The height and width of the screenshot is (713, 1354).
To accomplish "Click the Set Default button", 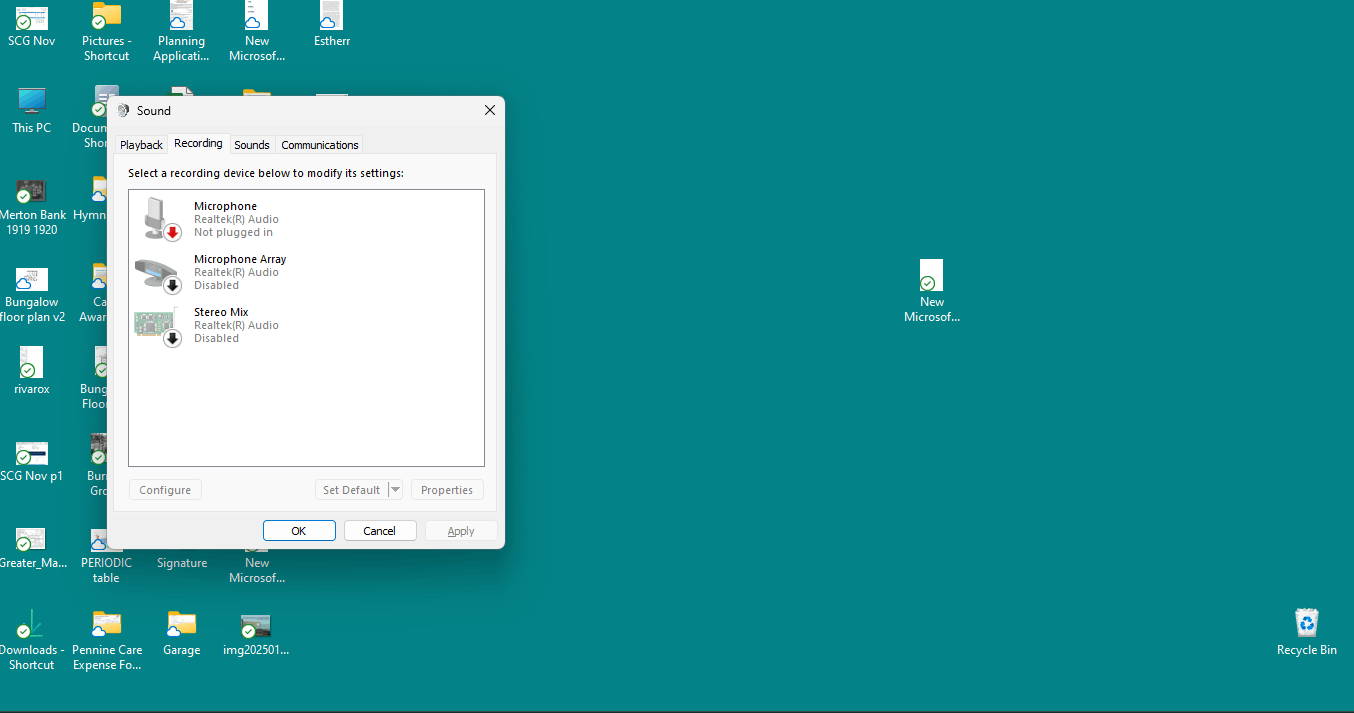I will [x=351, y=490].
